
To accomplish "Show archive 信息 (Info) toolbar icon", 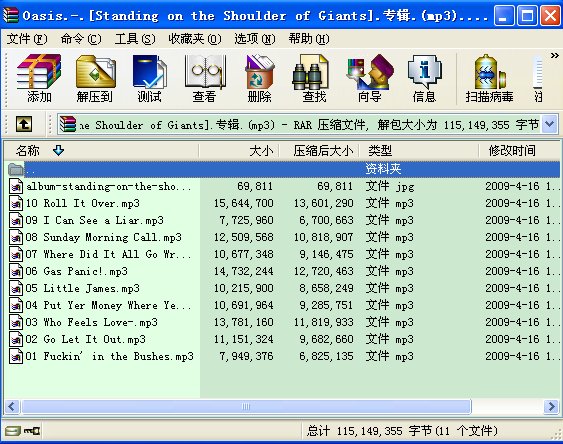I will 424,78.
